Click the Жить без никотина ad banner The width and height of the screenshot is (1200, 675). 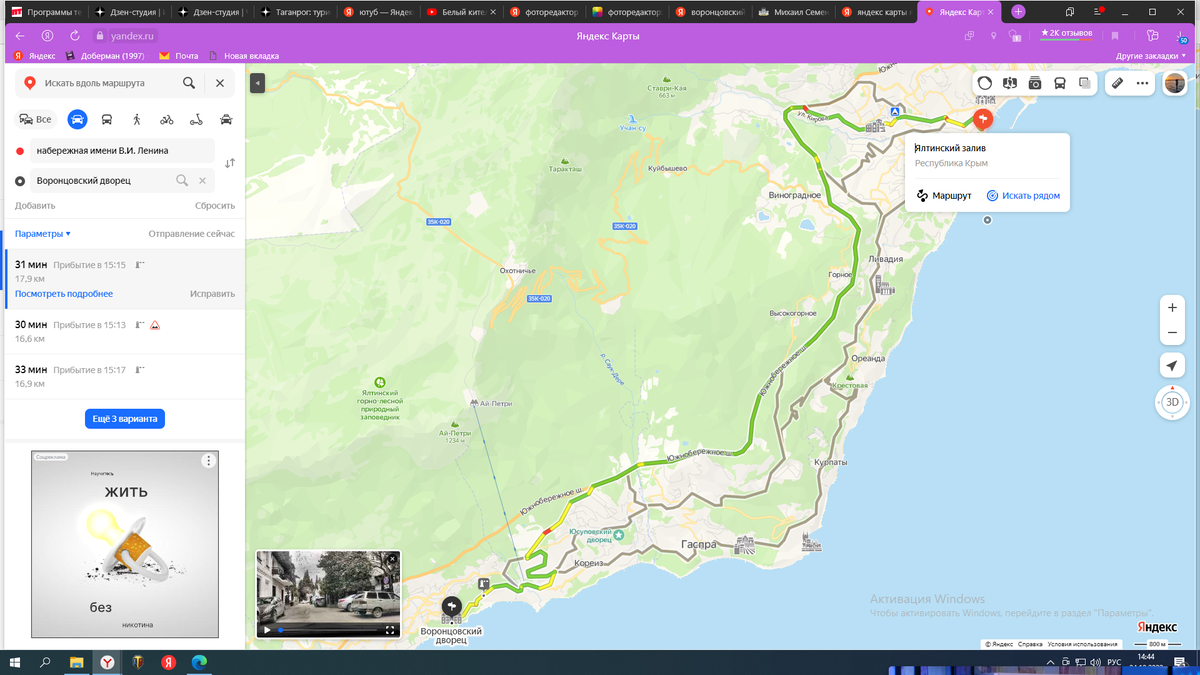click(125, 544)
